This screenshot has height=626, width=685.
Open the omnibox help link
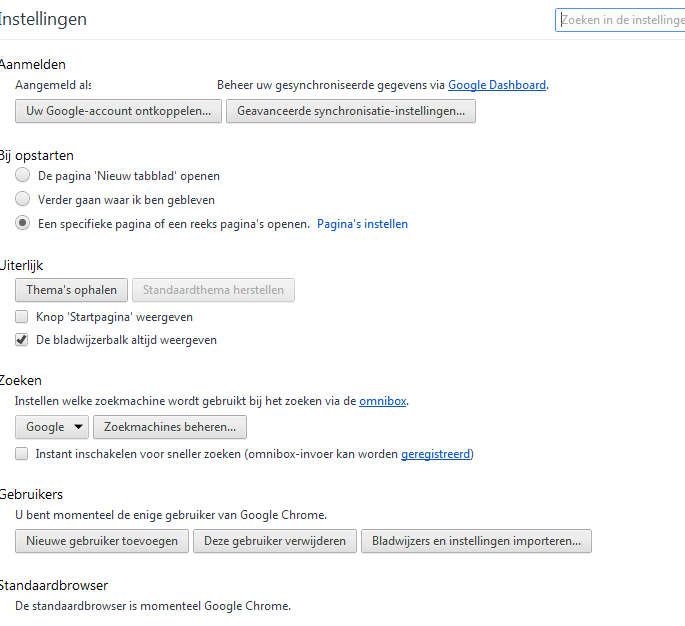point(383,401)
